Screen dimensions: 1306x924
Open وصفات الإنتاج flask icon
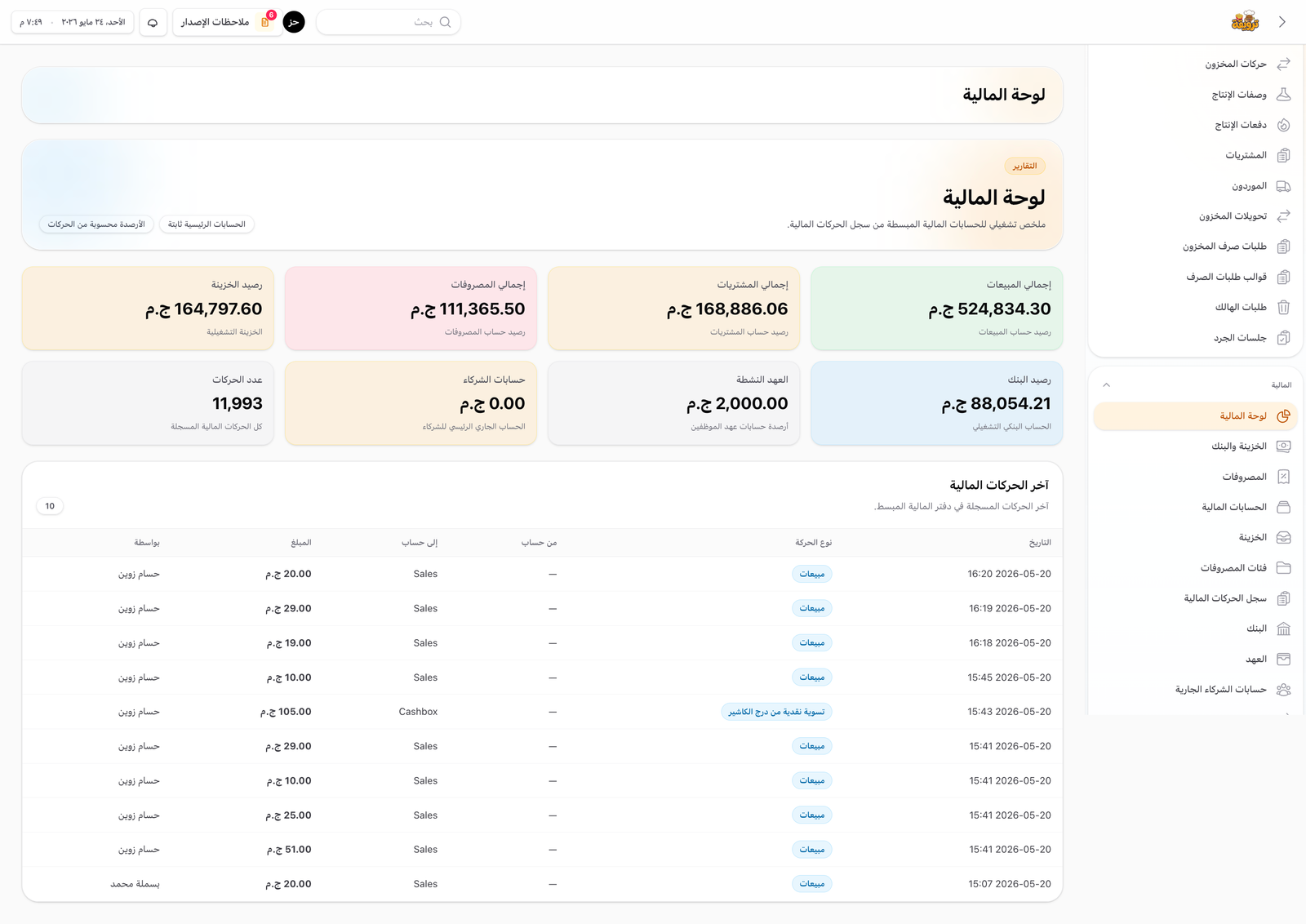click(1283, 95)
